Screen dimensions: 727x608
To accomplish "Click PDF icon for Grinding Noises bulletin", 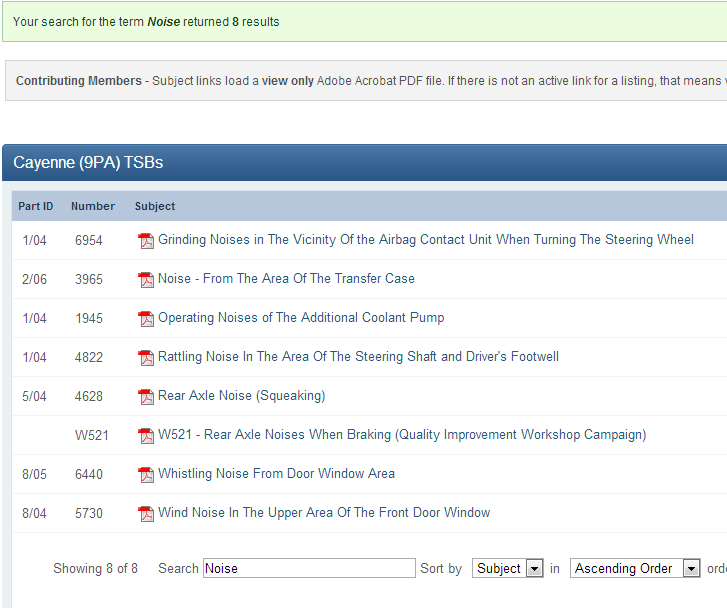I will tap(146, 241).
